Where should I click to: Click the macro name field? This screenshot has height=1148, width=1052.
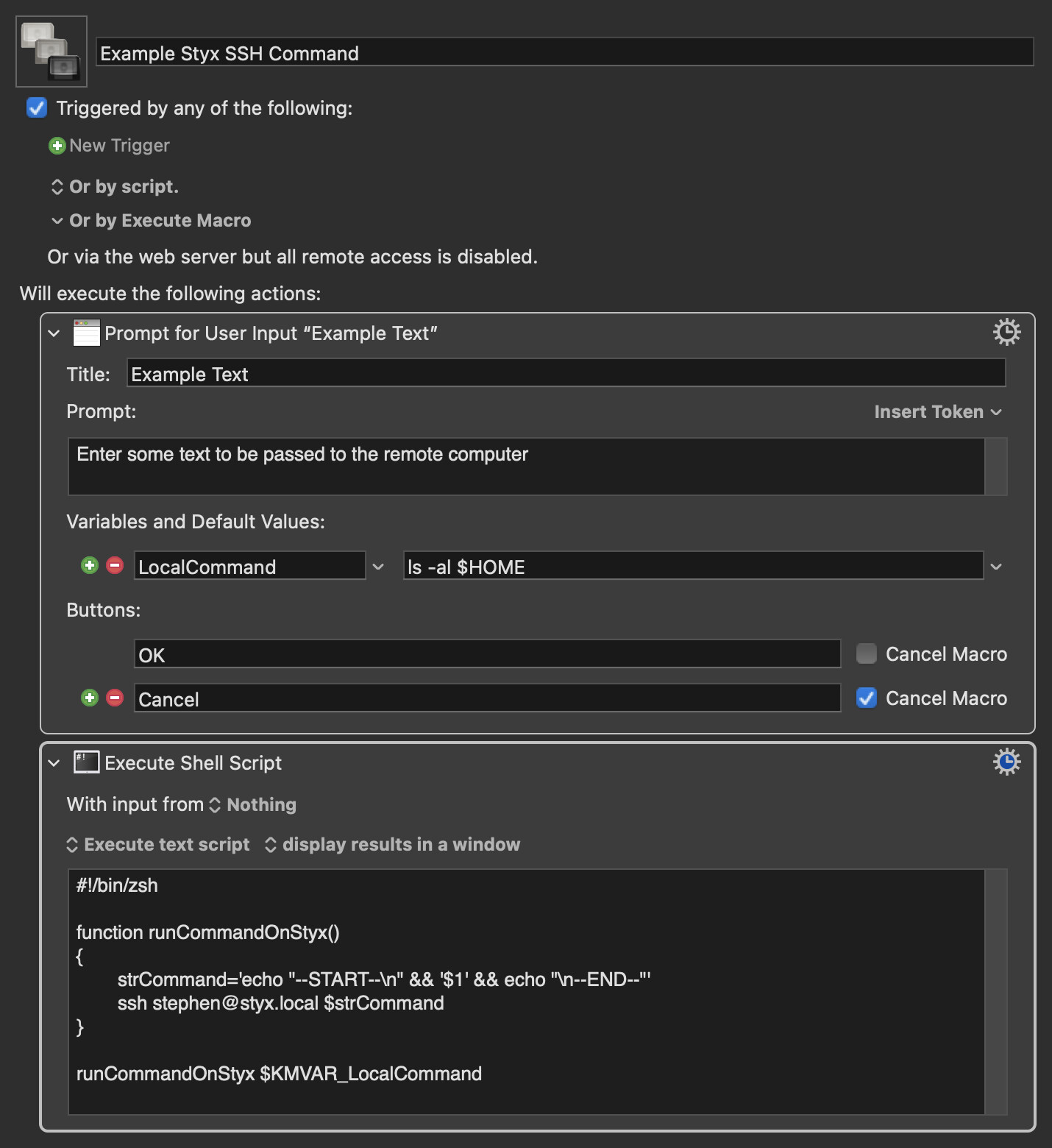(x=564, y=53)
